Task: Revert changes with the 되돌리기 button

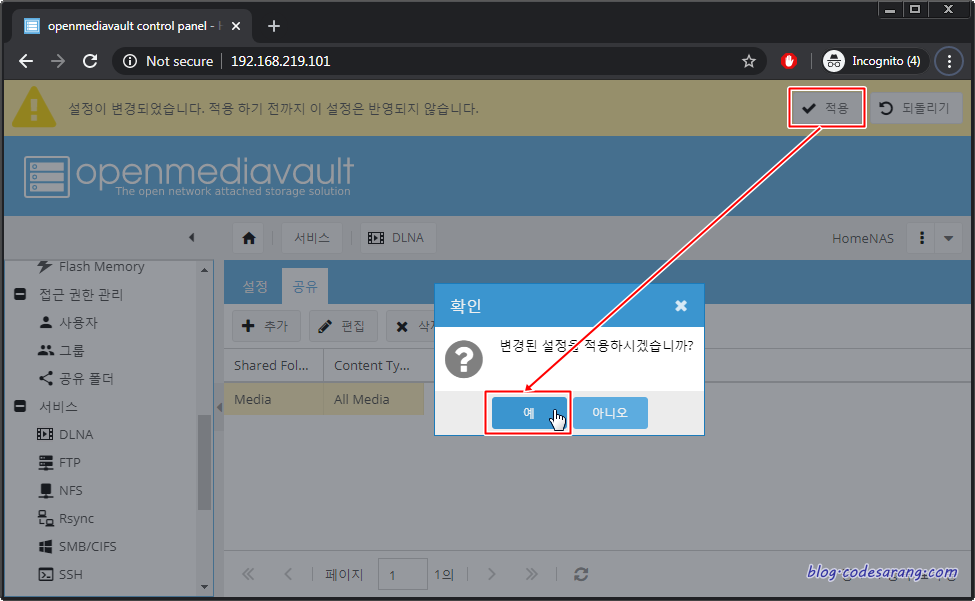Action: click(x=915, y=108)
